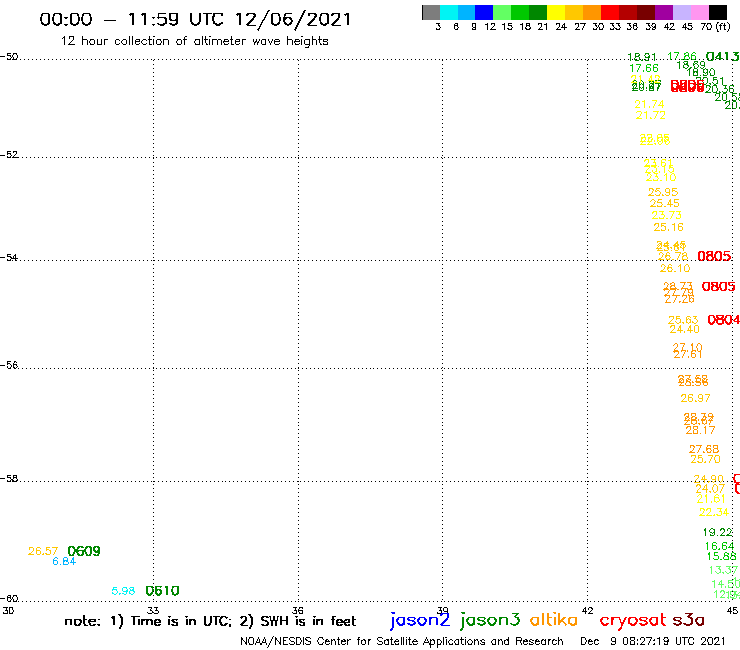This screenshot has width=740, height=650.
Task: Click the 27.68 wave height reading
Action: [704, 449]
